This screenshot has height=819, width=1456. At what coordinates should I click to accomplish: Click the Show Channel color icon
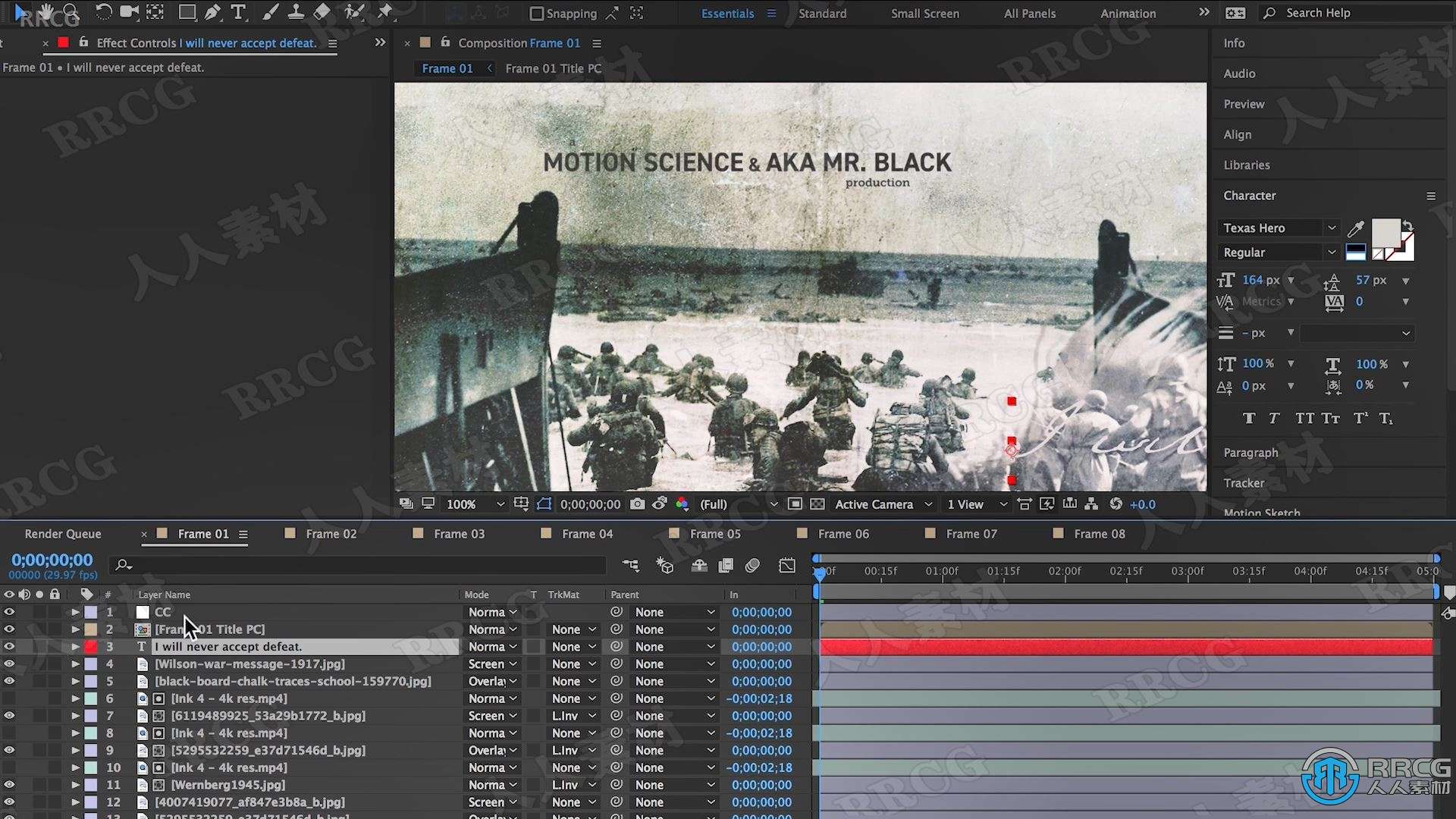click(682, 504)
